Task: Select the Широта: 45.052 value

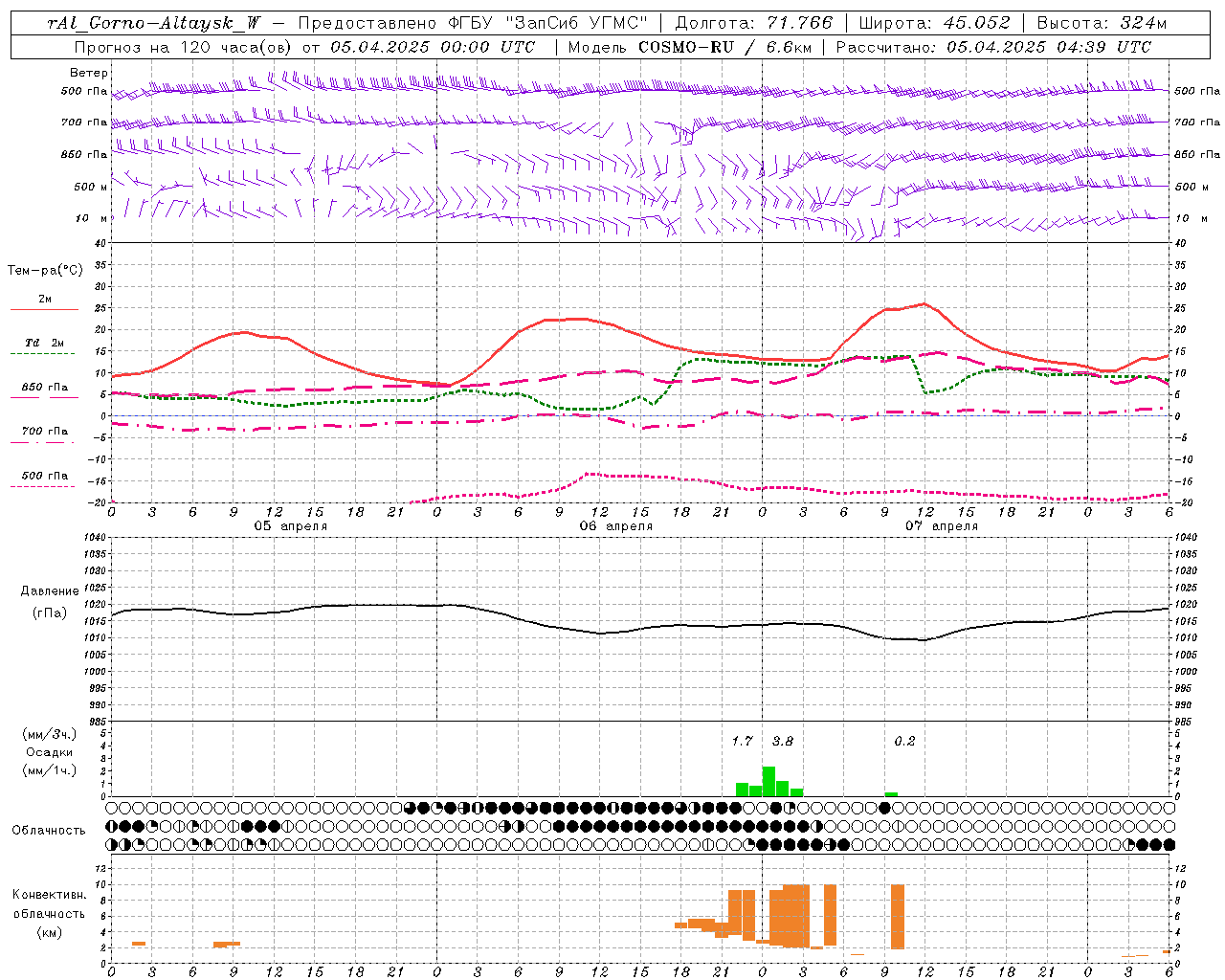Action: [x=934, y=23]
